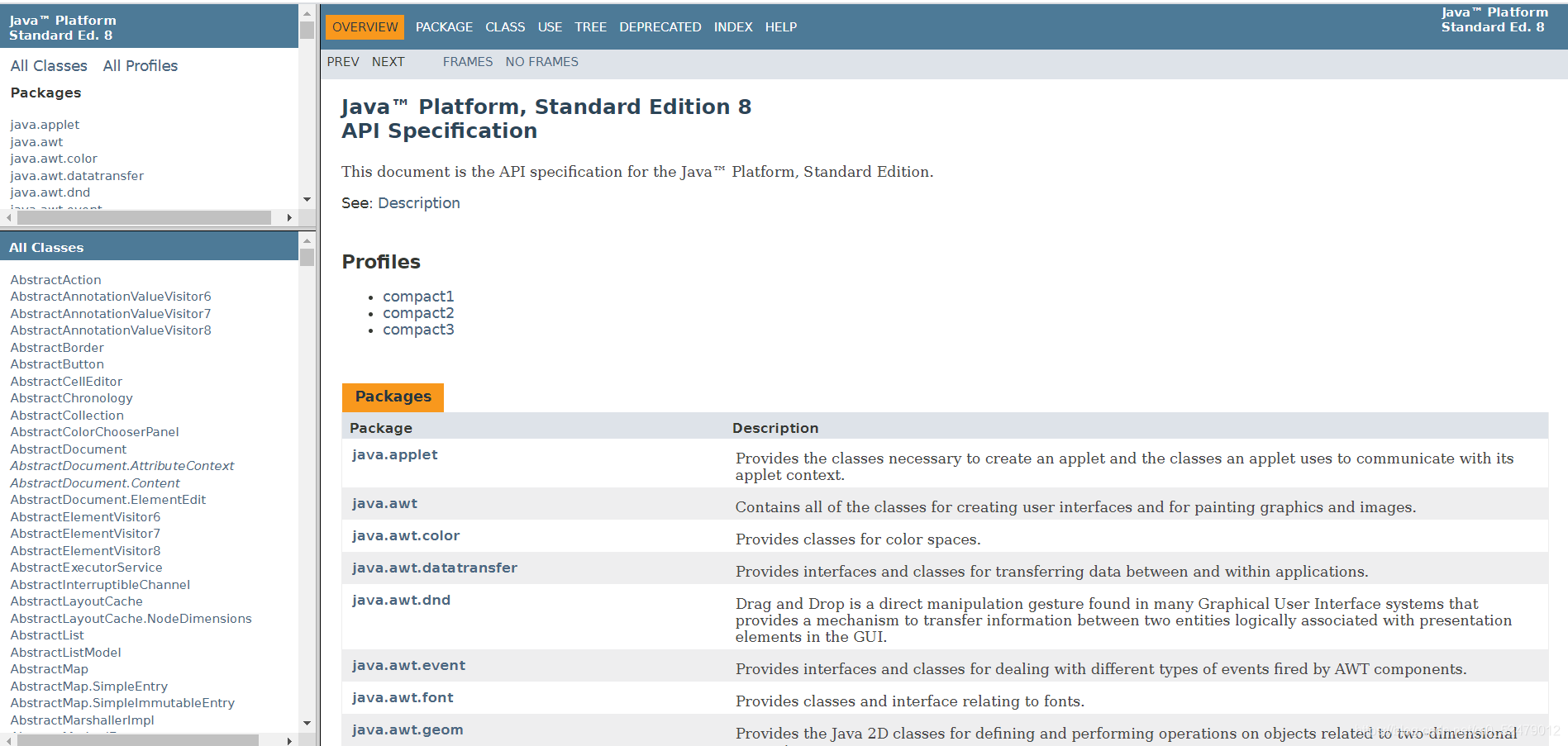
Task: Open java.awt.event in the packages table
Action: pos(408,665)
